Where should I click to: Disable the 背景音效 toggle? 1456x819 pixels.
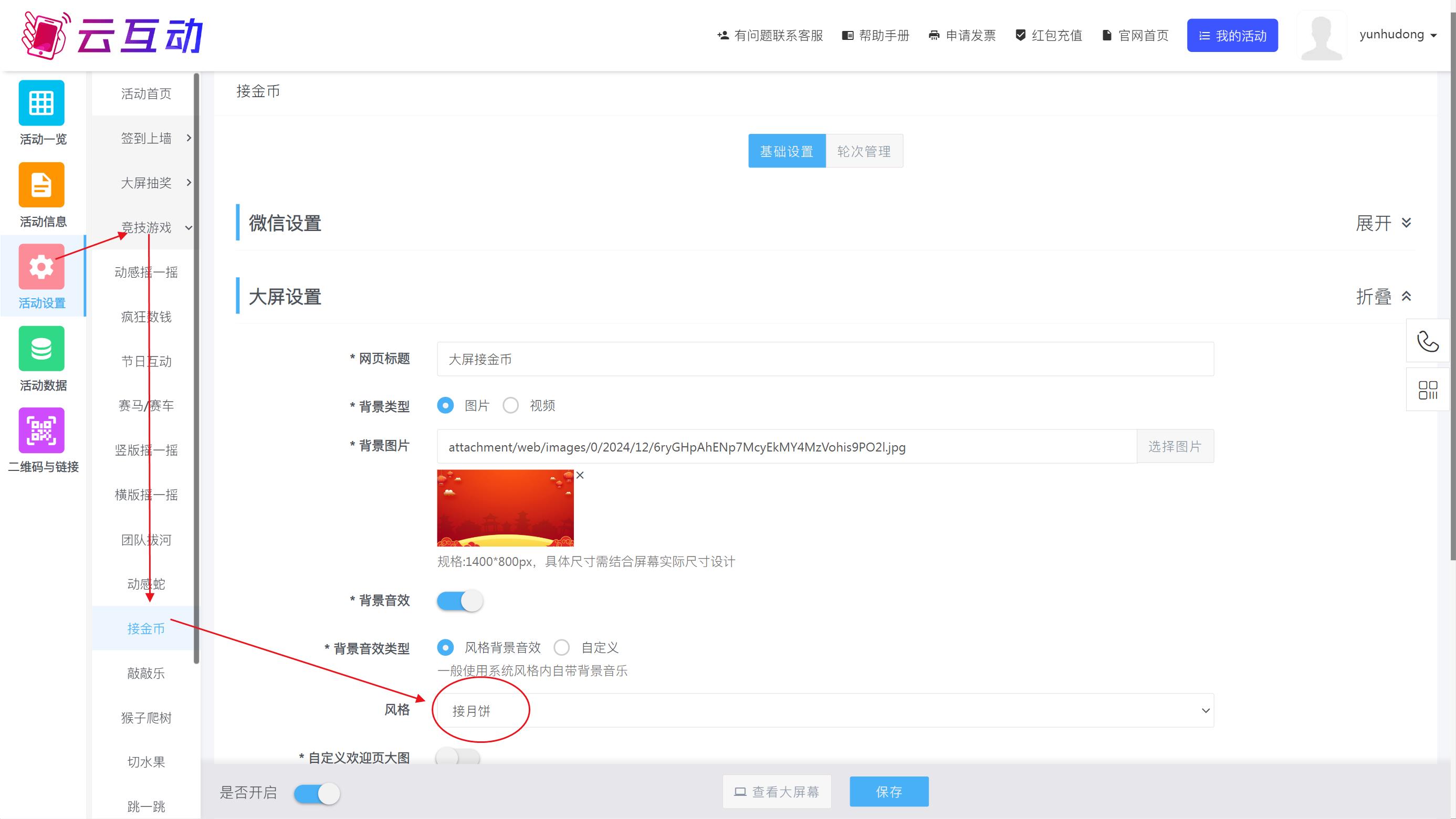pyautogui.click(x=459, y=600)
